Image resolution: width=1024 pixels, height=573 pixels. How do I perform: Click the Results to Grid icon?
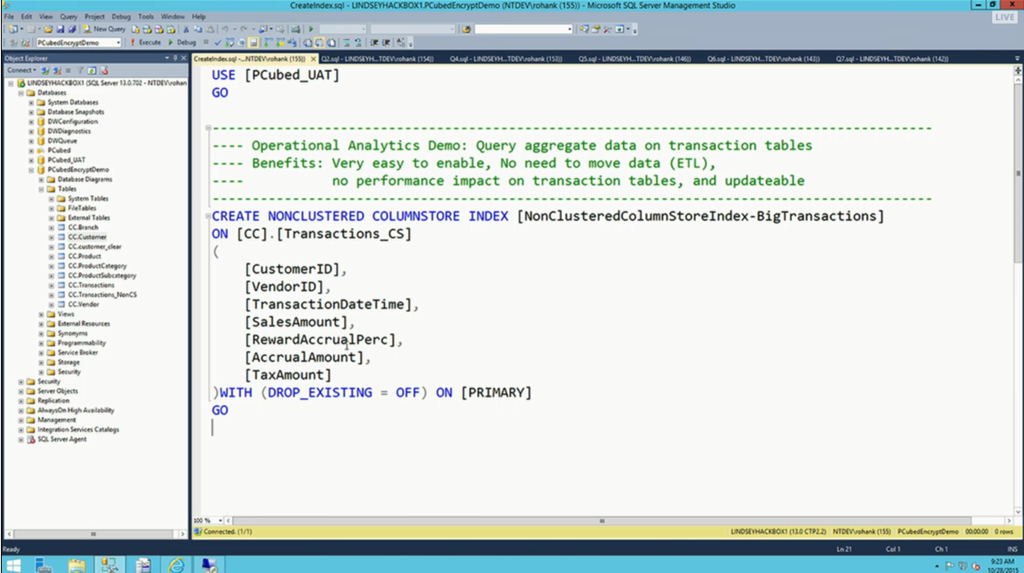click(x=319, y=42)
